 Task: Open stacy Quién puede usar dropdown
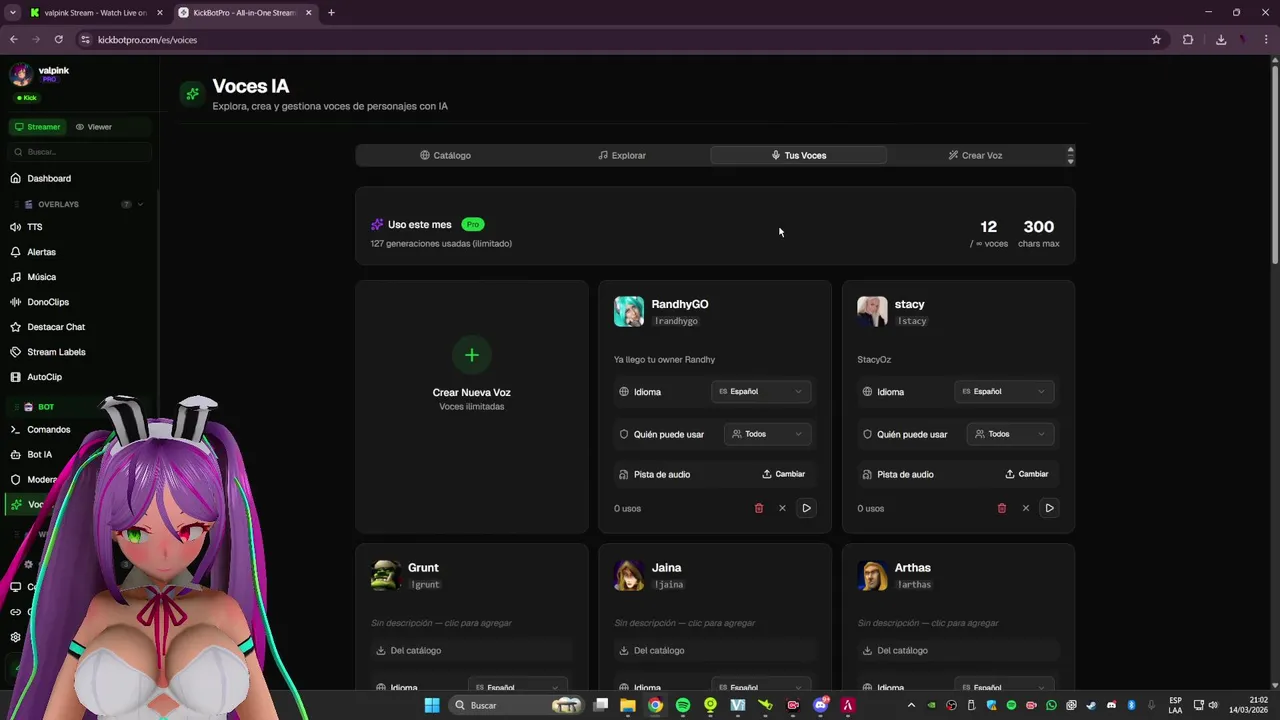1010,434
